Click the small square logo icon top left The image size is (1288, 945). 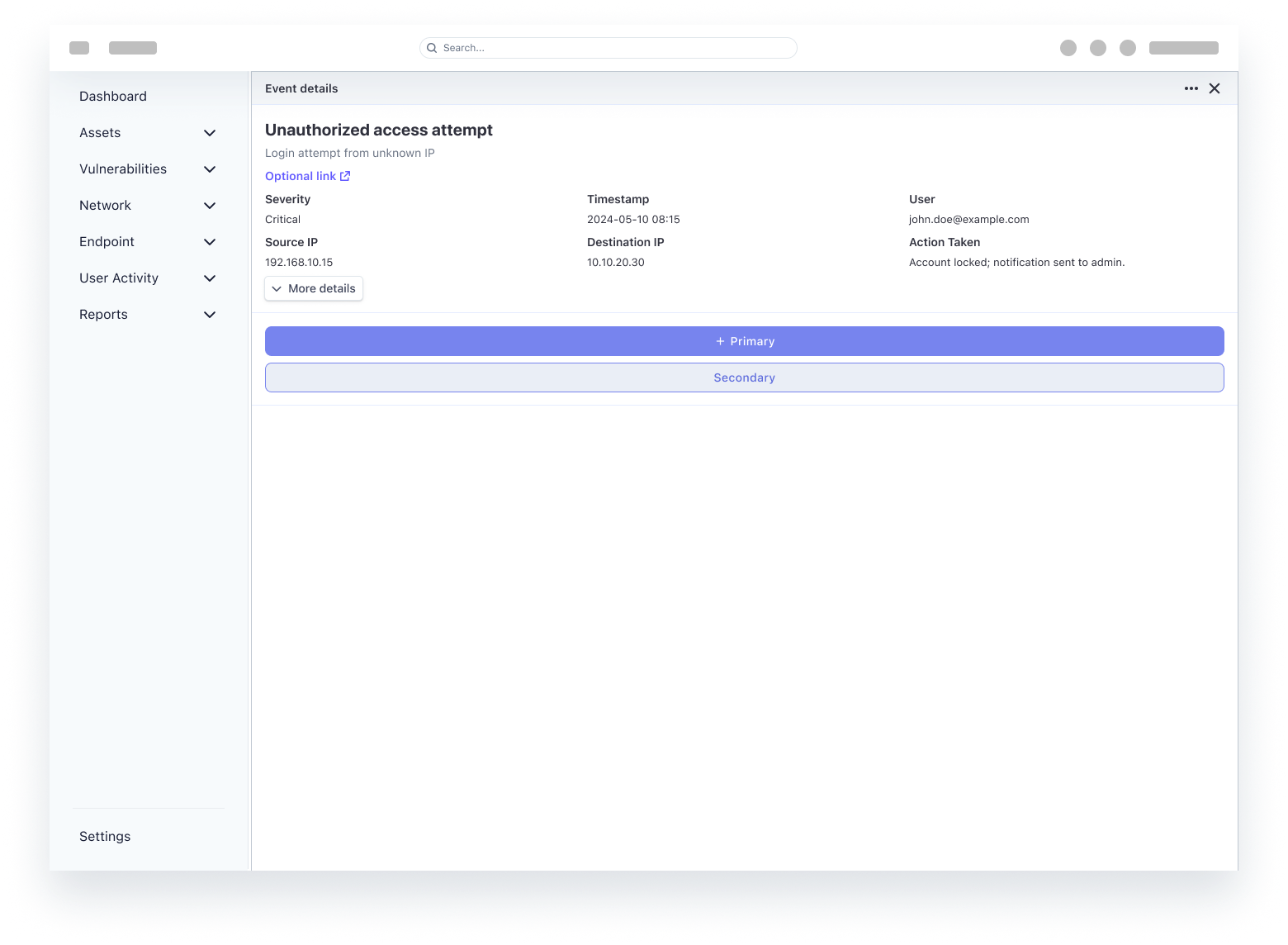tap(79, 48)
